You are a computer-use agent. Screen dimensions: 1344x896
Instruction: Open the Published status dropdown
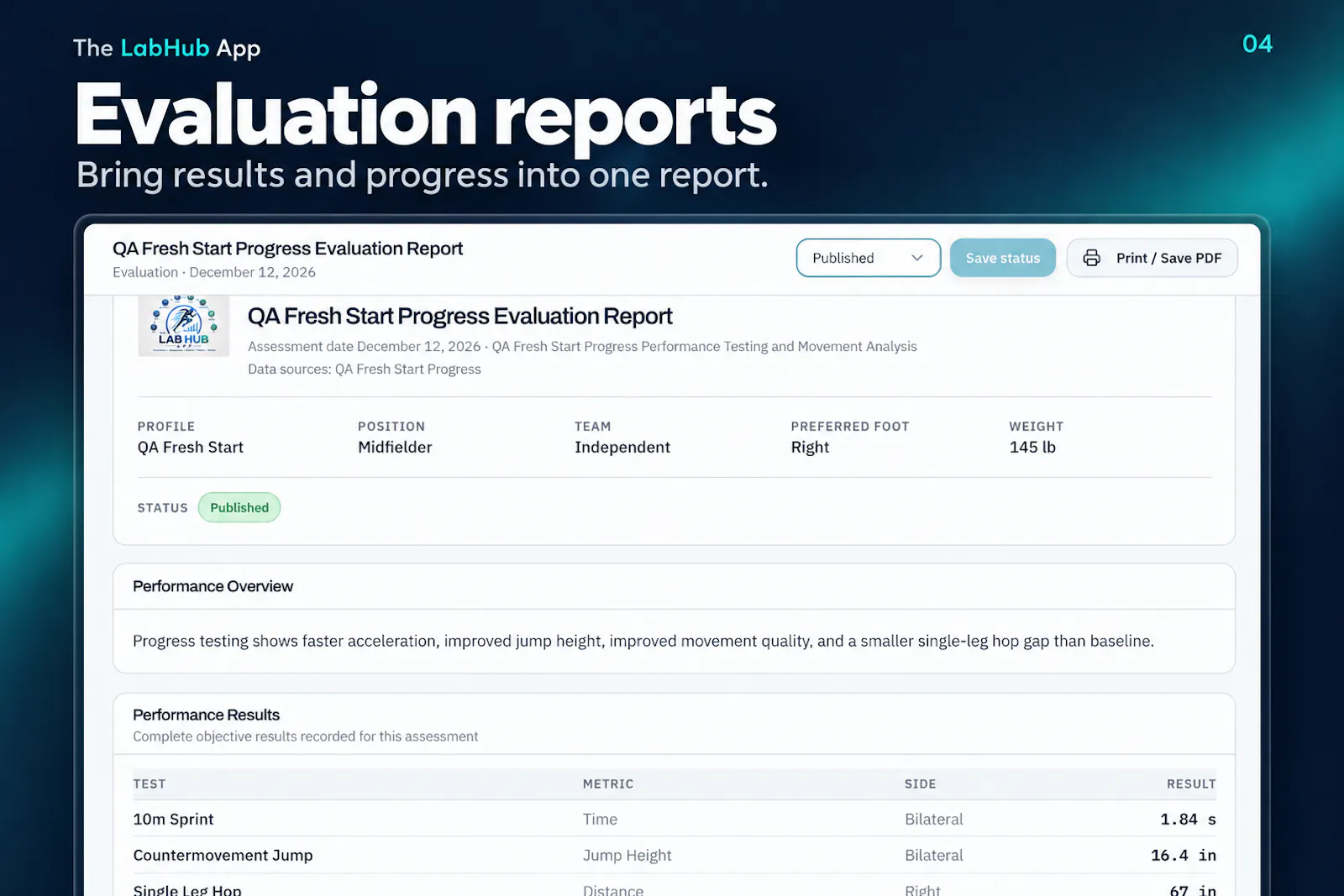tap(868, 258)
